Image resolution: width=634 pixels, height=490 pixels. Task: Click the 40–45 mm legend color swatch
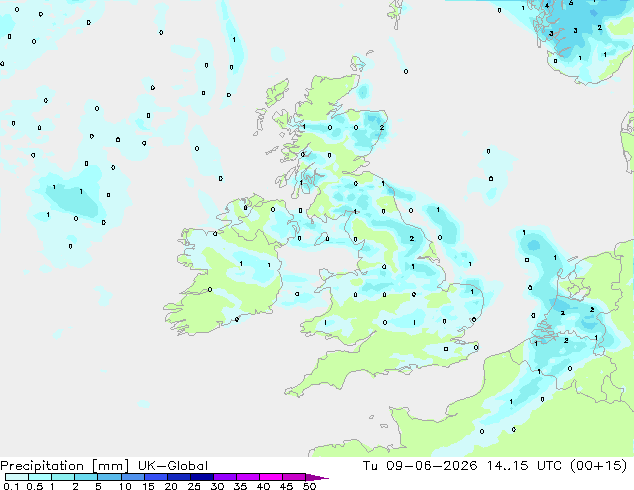pyautogui.click(x=271, y=477)
